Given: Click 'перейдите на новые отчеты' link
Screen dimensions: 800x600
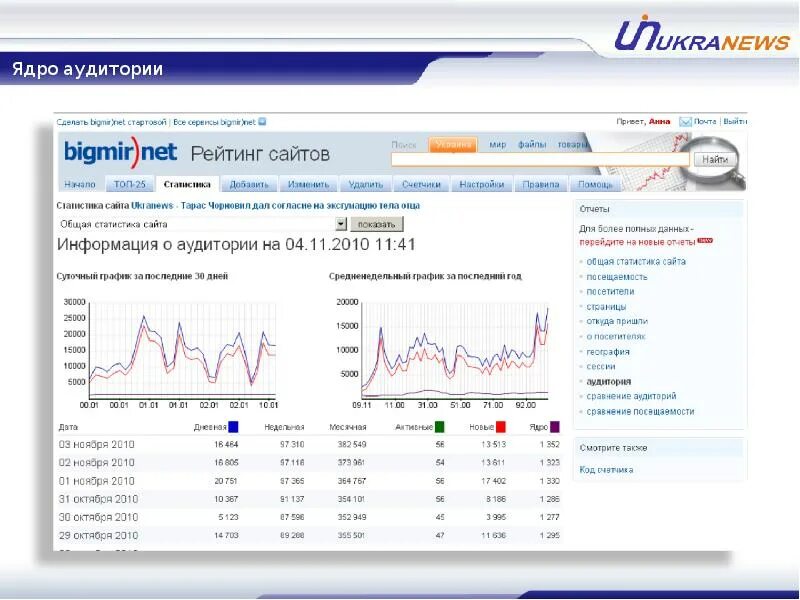Looking at the screenshot, I should point(637,242).
